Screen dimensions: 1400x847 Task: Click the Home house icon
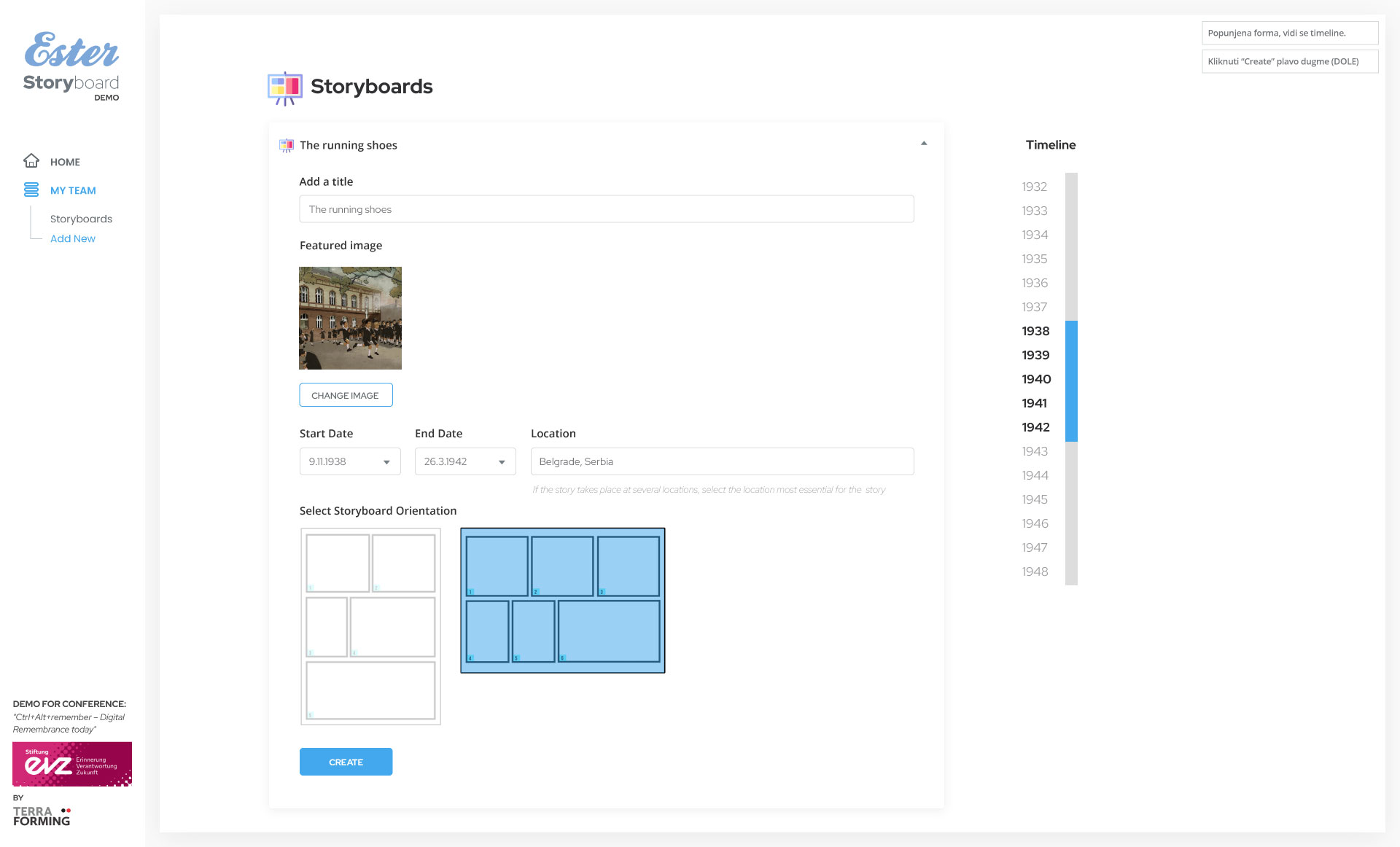tap(31, 160)
